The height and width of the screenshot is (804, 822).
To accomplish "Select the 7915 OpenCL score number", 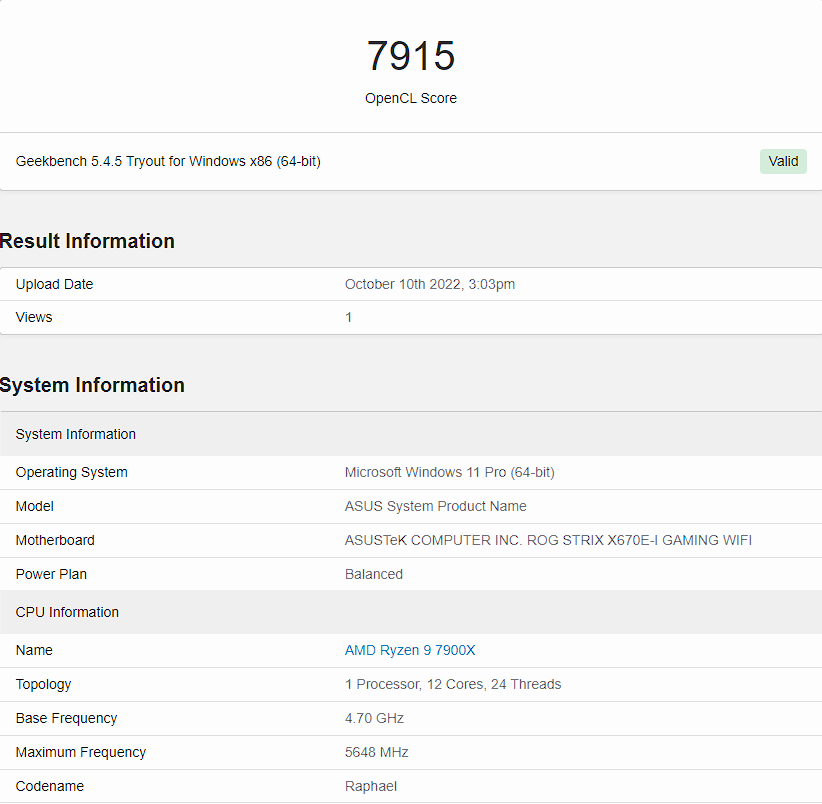I will coord(410,56).
